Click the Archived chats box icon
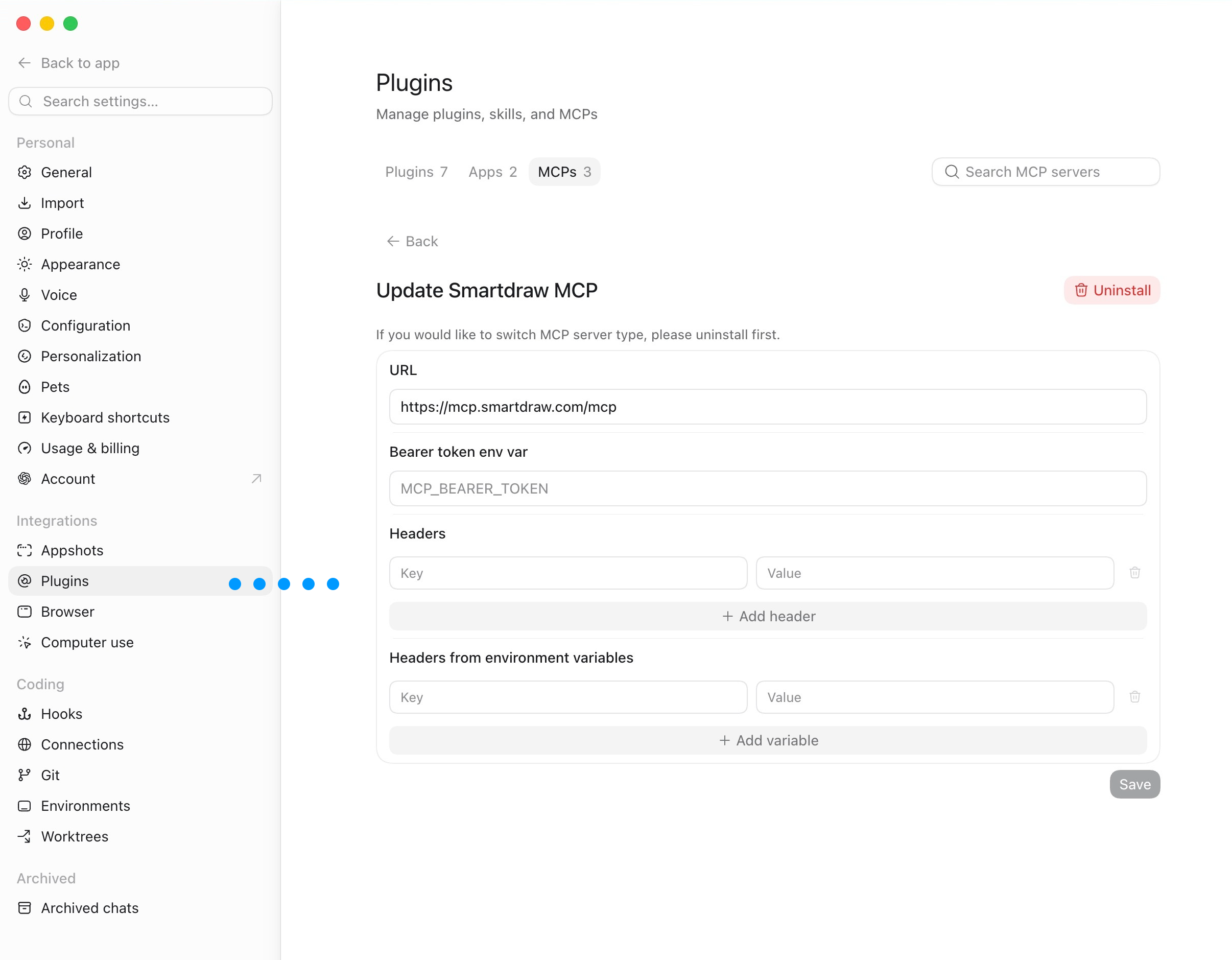The width and height of the screenshot is (1232, 960). click(24, 907)
